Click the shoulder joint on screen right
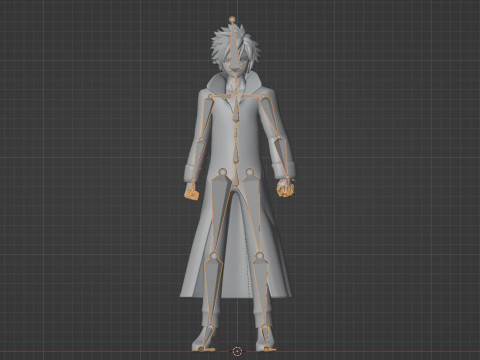This screenshot has width=480, height=360. 263,97
